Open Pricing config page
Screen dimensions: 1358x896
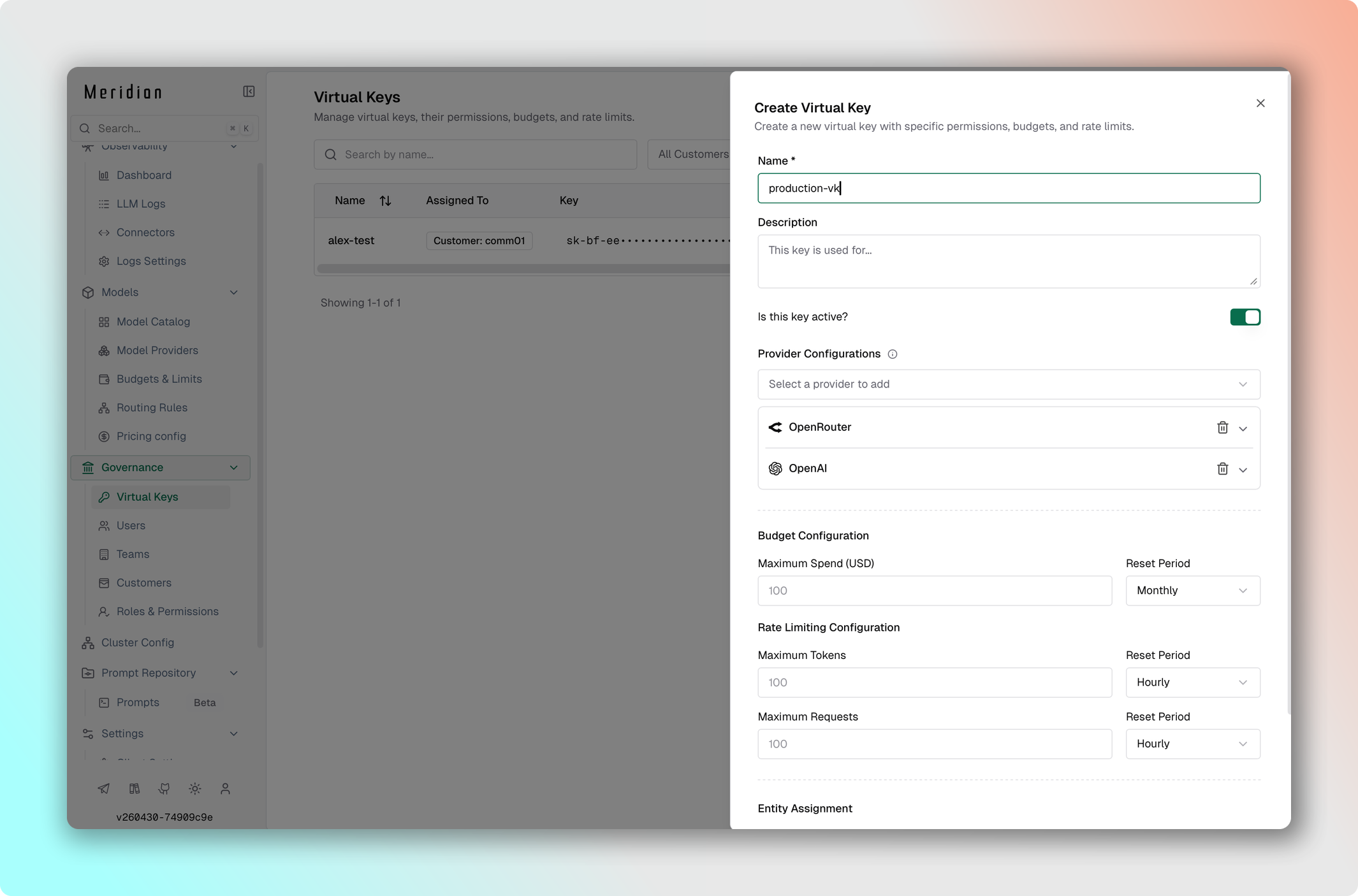[x=151, y=437]
